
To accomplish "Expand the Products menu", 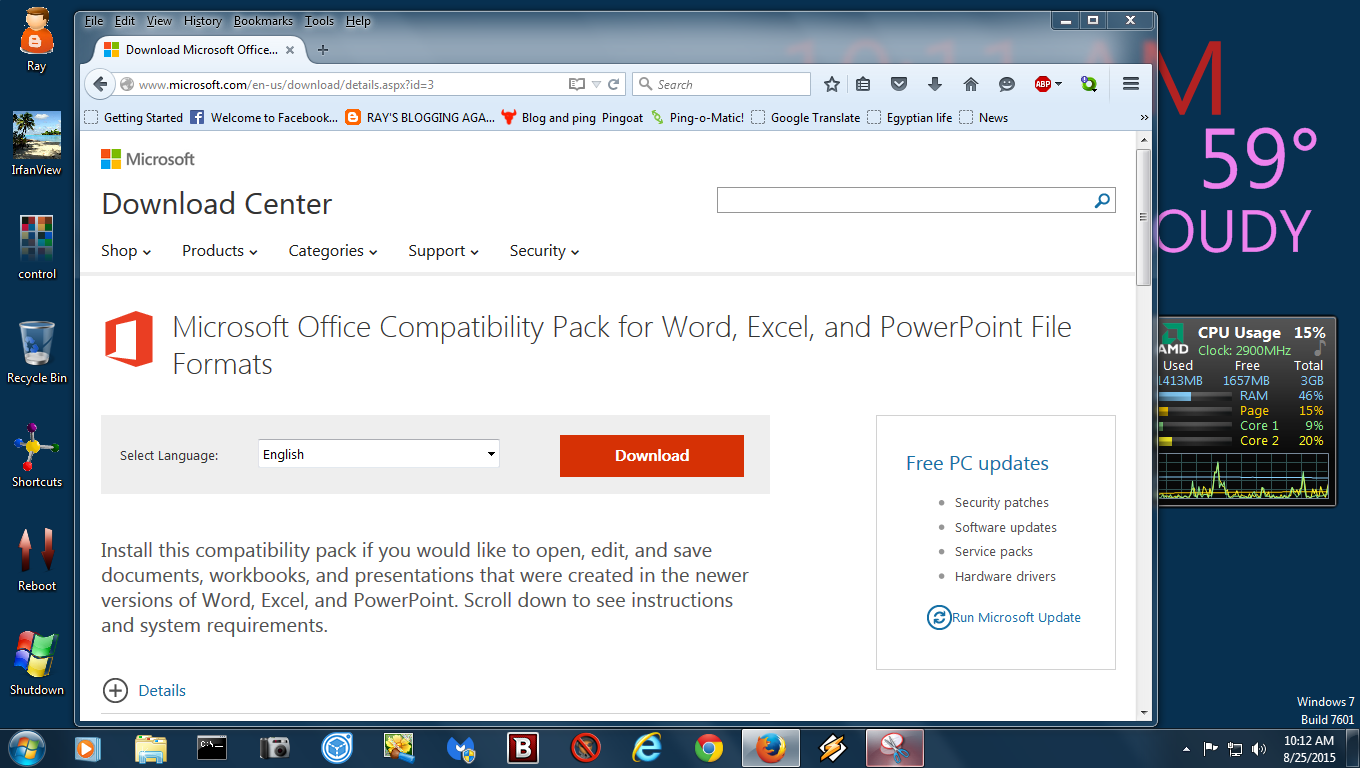I will [x=220, y=251].
